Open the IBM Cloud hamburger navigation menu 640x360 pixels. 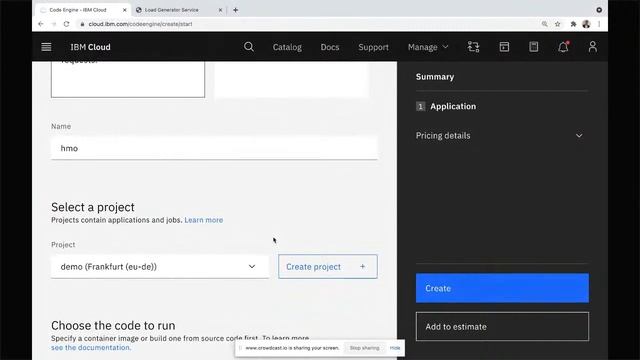pos(46,47)
